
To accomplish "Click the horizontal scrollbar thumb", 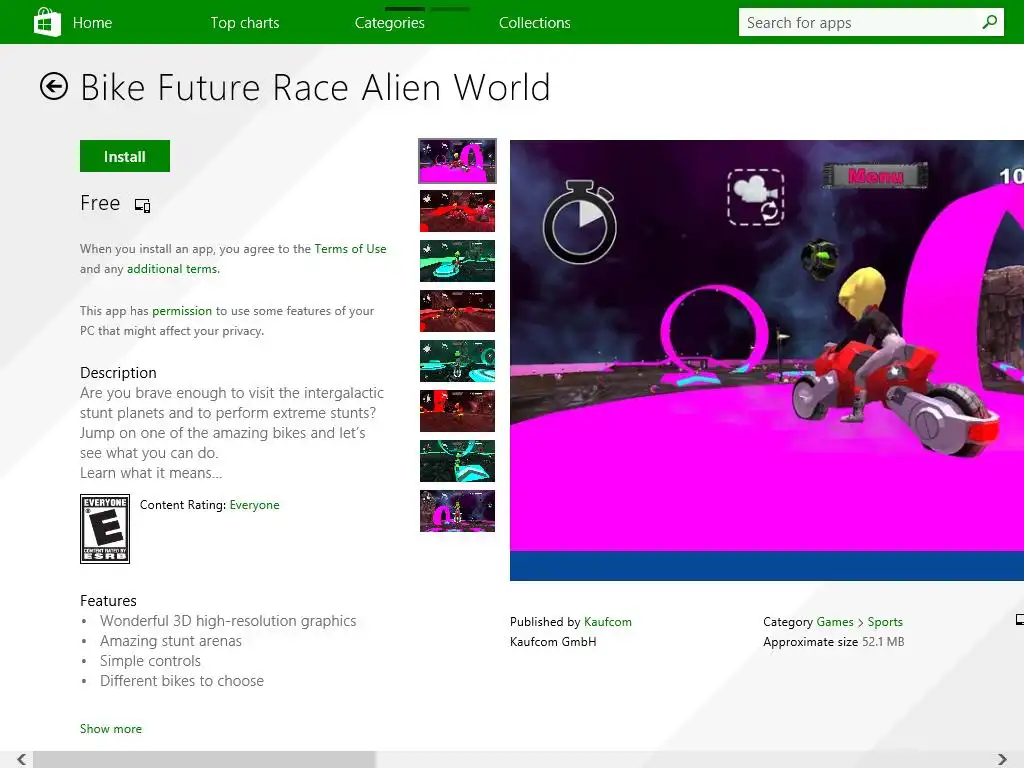I will 204,759.
